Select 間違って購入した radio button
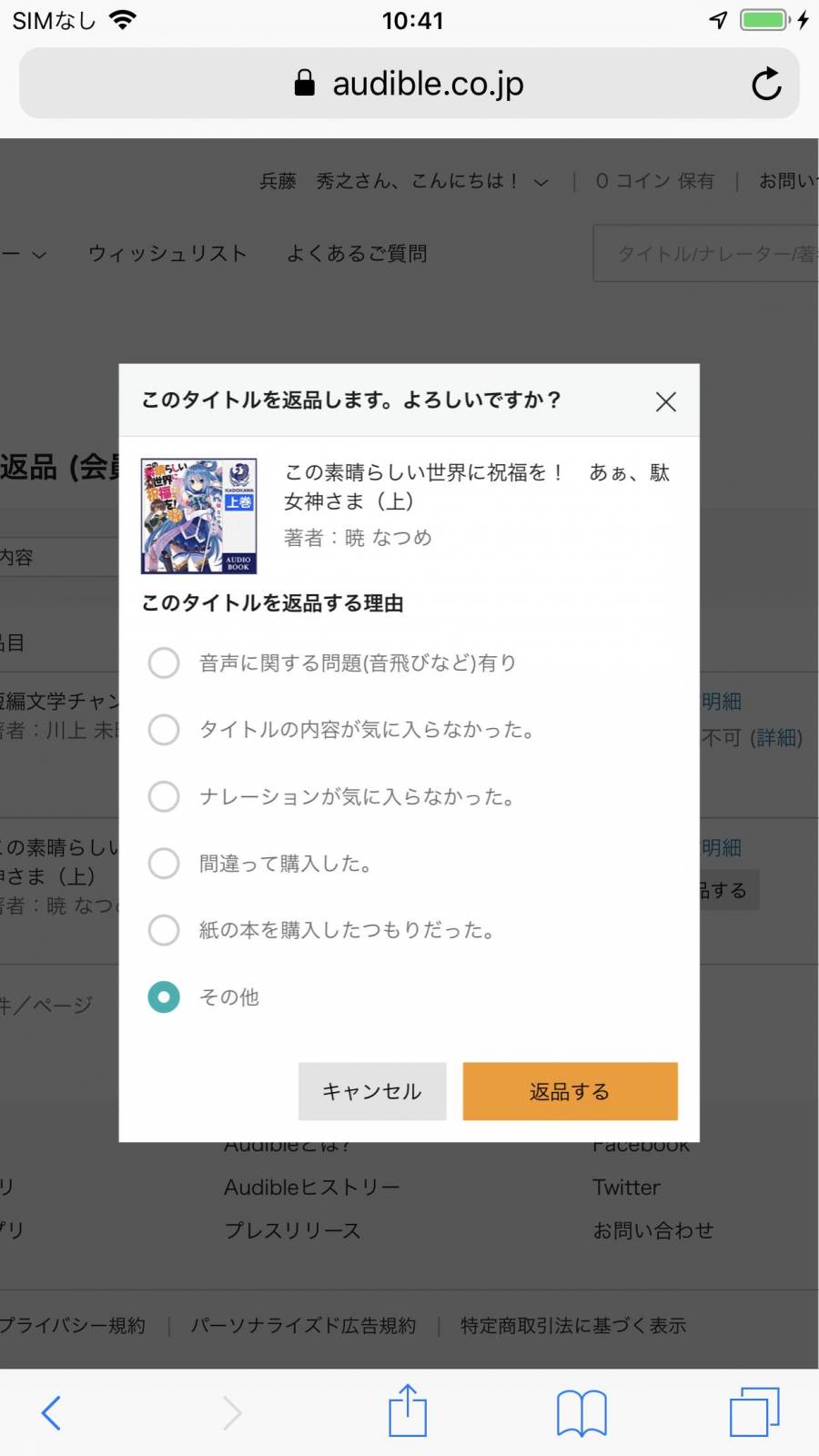This screenshot has width=819, height=1456. click(164, 863)
